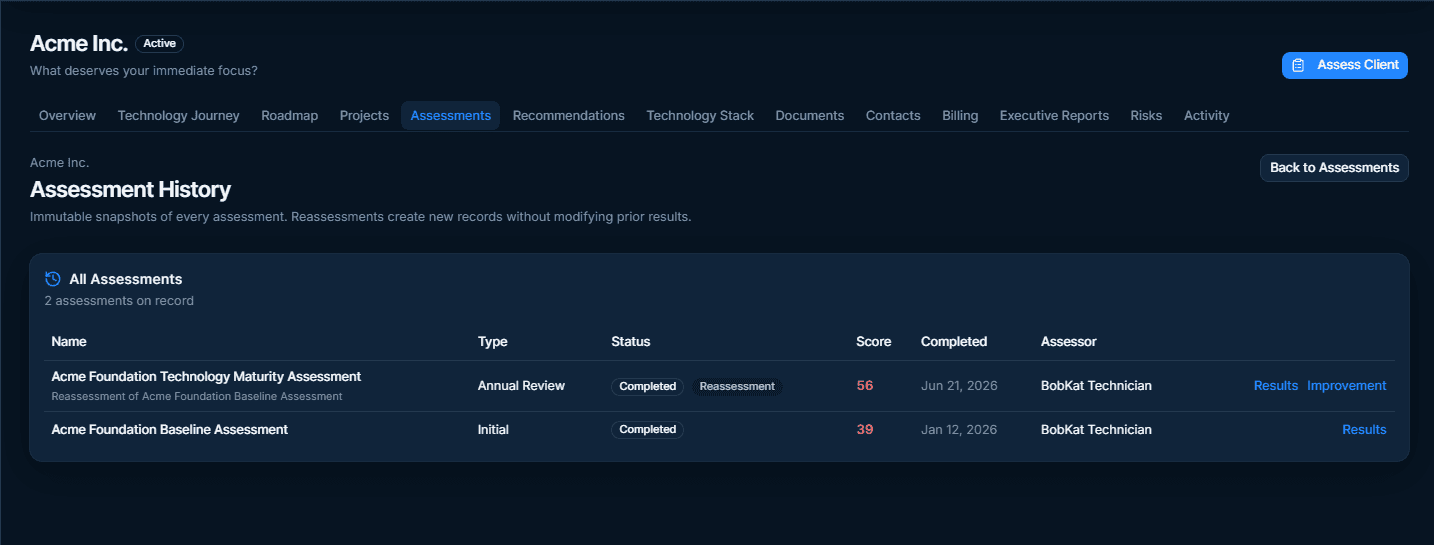View the Executive Reports tab
The image size is (1434, 545).
[1054, 115]
